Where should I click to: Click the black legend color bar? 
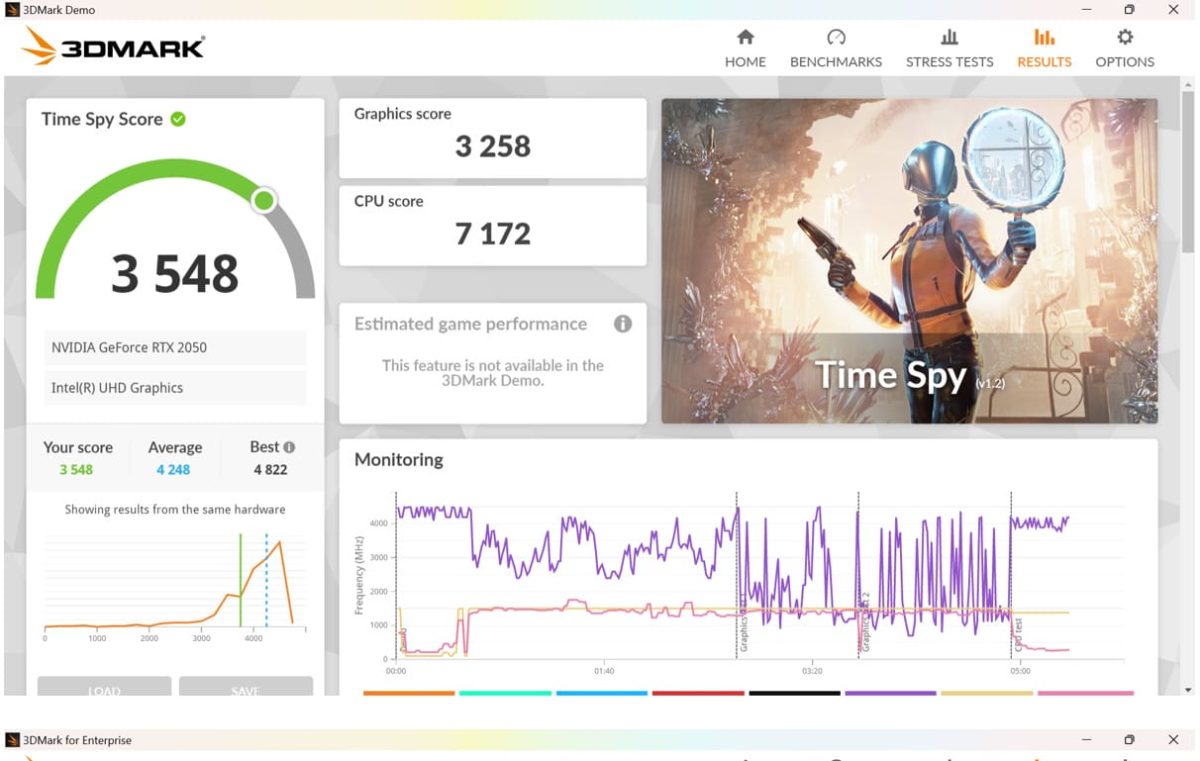pyautogui.click(x=795, y=692)
